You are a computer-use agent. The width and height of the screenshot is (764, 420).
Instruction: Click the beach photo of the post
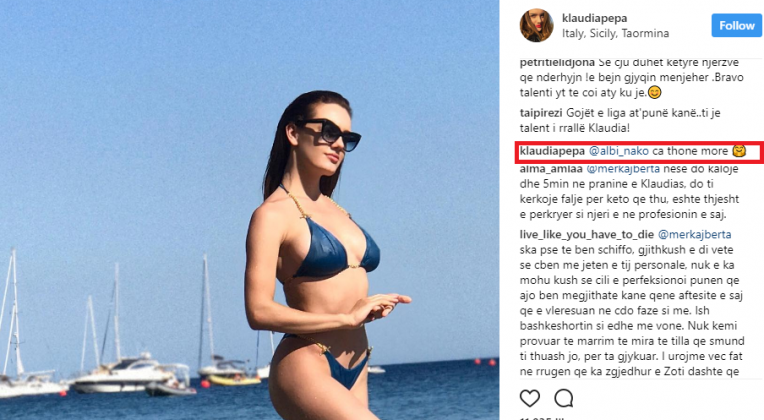[249, 210]
